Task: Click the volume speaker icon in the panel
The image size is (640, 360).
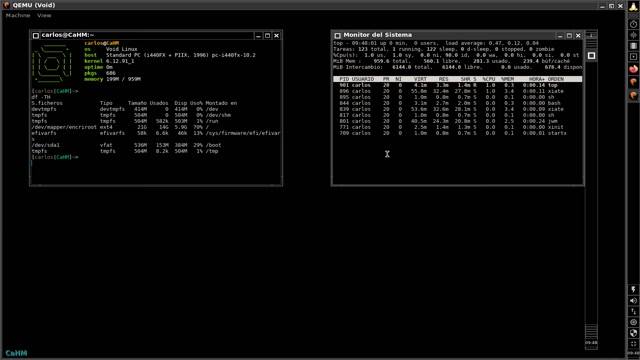Action: point(633,300)
